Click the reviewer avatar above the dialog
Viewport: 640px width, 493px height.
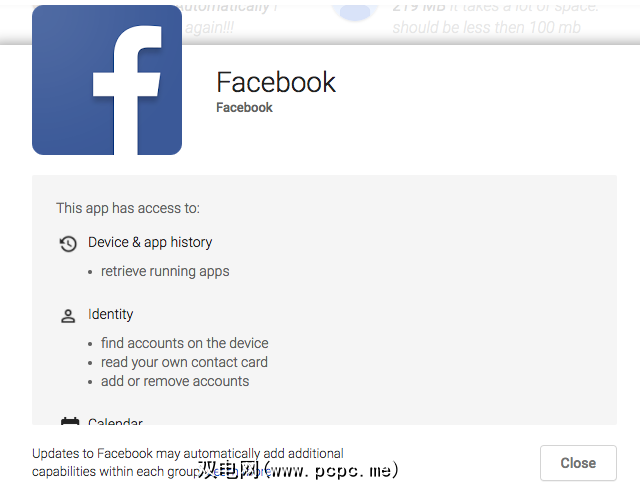click(x=354, y=12)
